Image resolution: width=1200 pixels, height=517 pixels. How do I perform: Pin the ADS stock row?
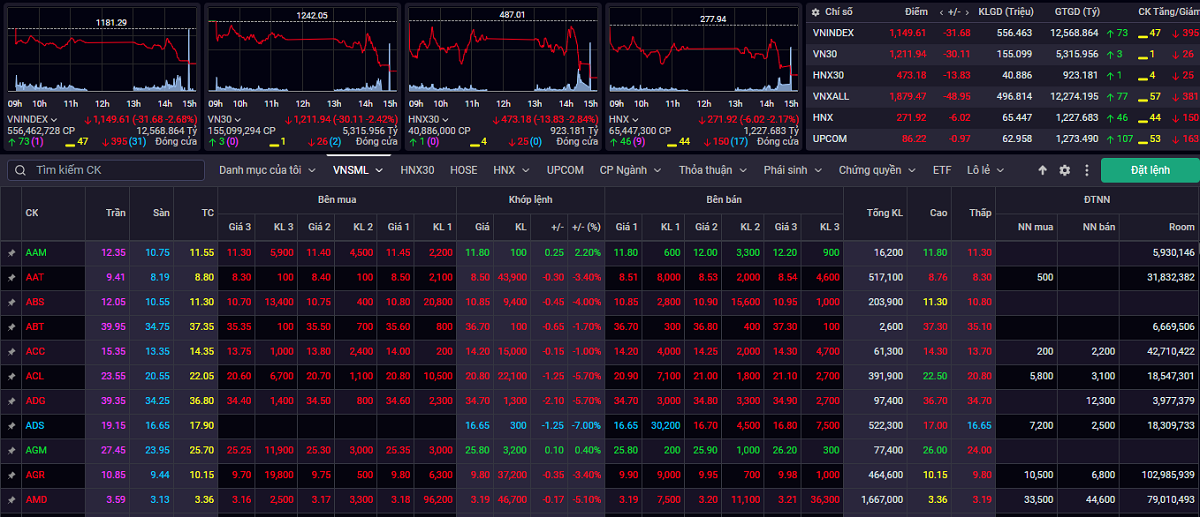(11, 425)
